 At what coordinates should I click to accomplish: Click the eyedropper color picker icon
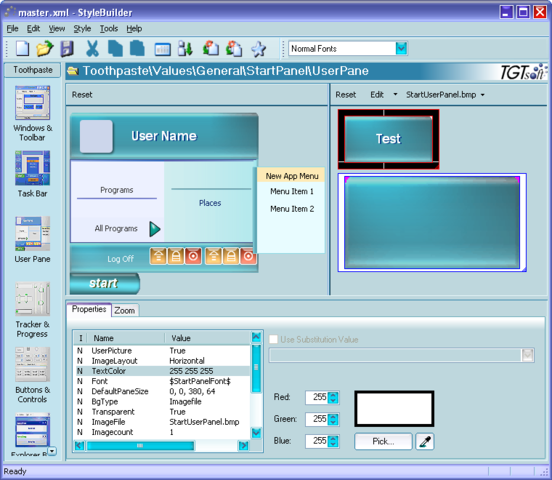coord(425,442)
